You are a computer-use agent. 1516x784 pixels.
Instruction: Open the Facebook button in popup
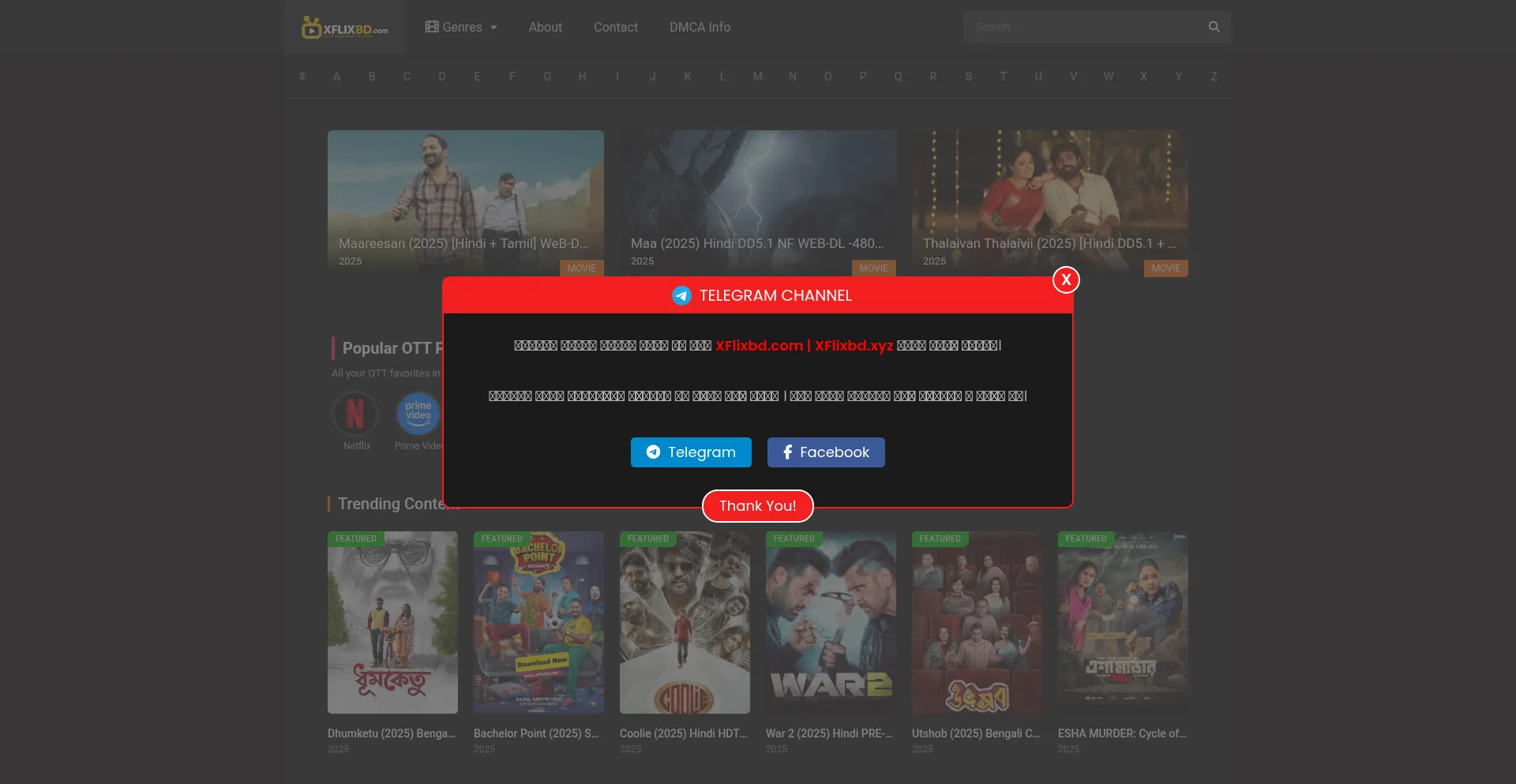pyautogui.click(x=826, y=452)
